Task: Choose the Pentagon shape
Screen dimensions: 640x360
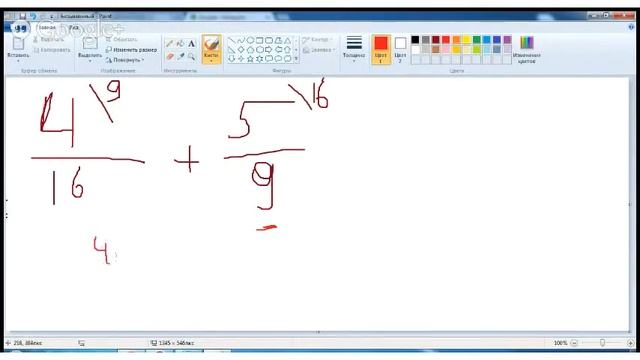Action: coord(250,49)
